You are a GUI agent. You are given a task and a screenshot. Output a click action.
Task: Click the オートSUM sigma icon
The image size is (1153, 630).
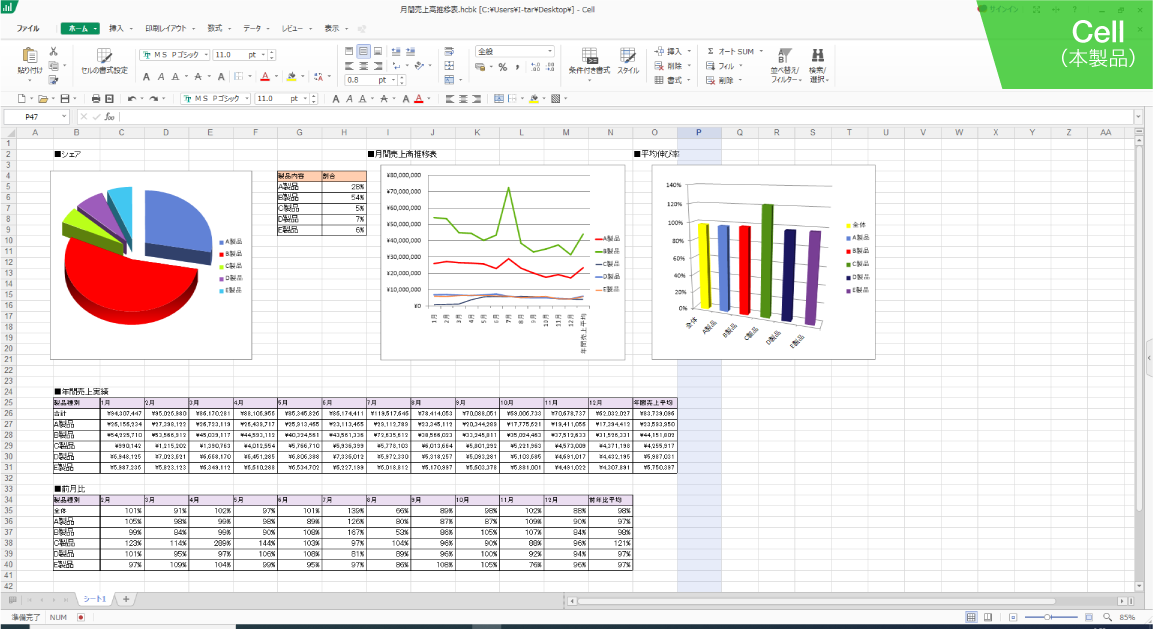tap(710, 52)
